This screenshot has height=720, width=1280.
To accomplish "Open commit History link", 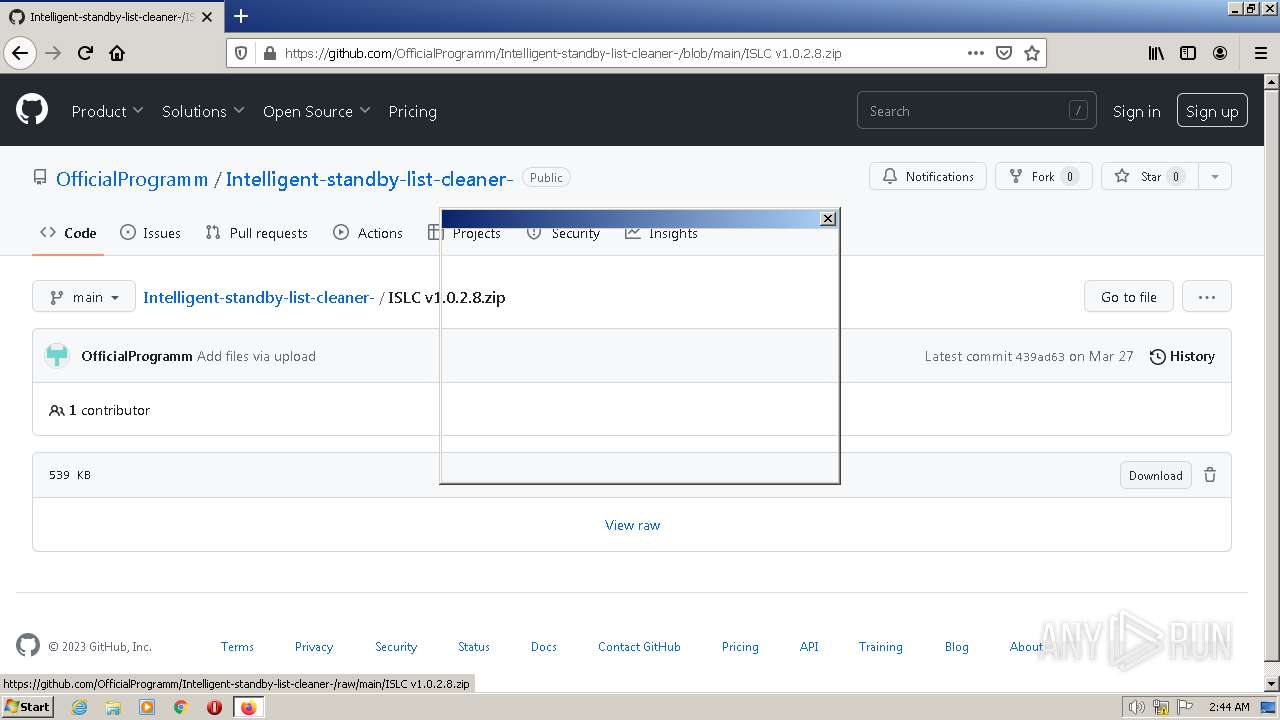I will 1182,356.
